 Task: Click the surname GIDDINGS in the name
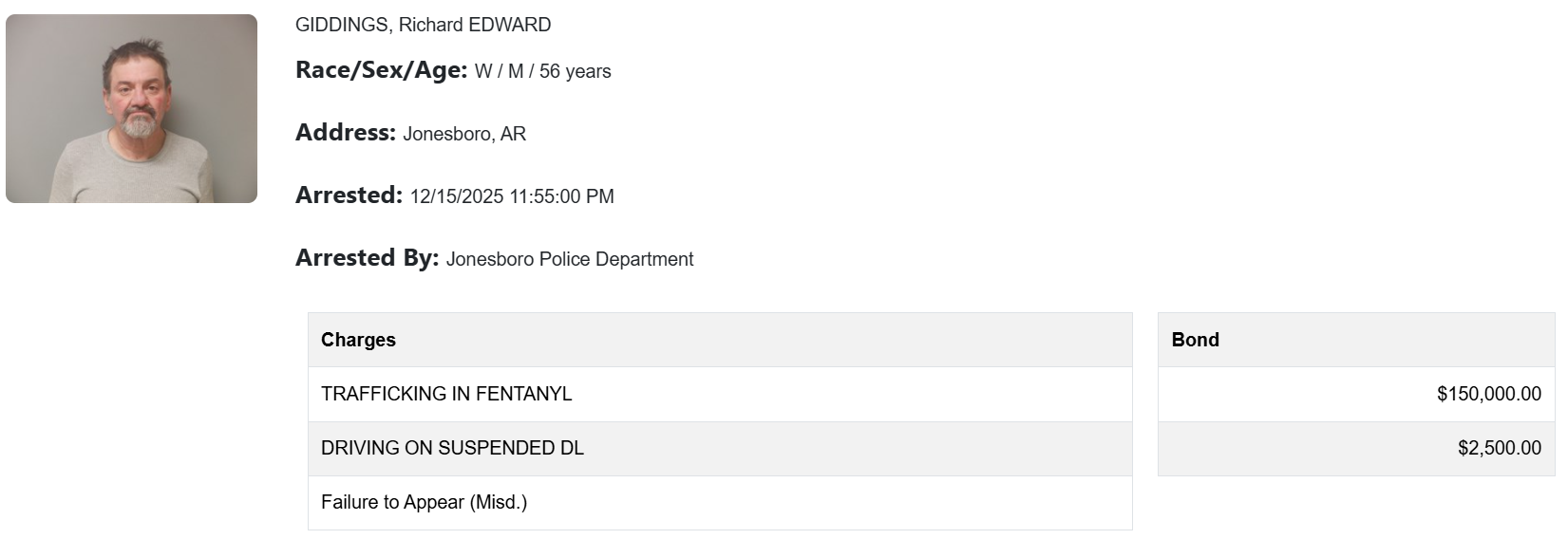(x=341, y=26)
